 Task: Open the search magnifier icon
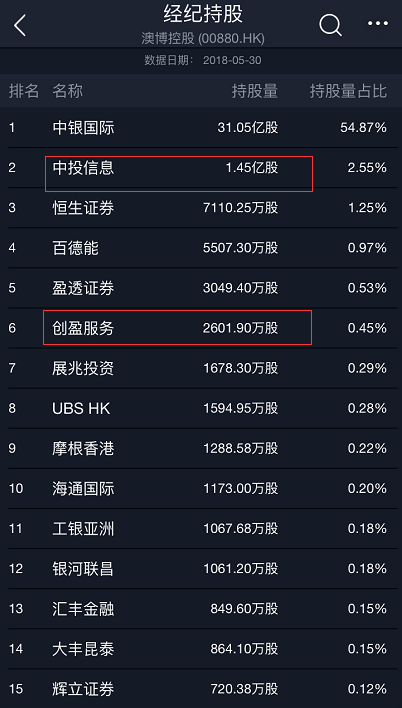tap(330, 24)
